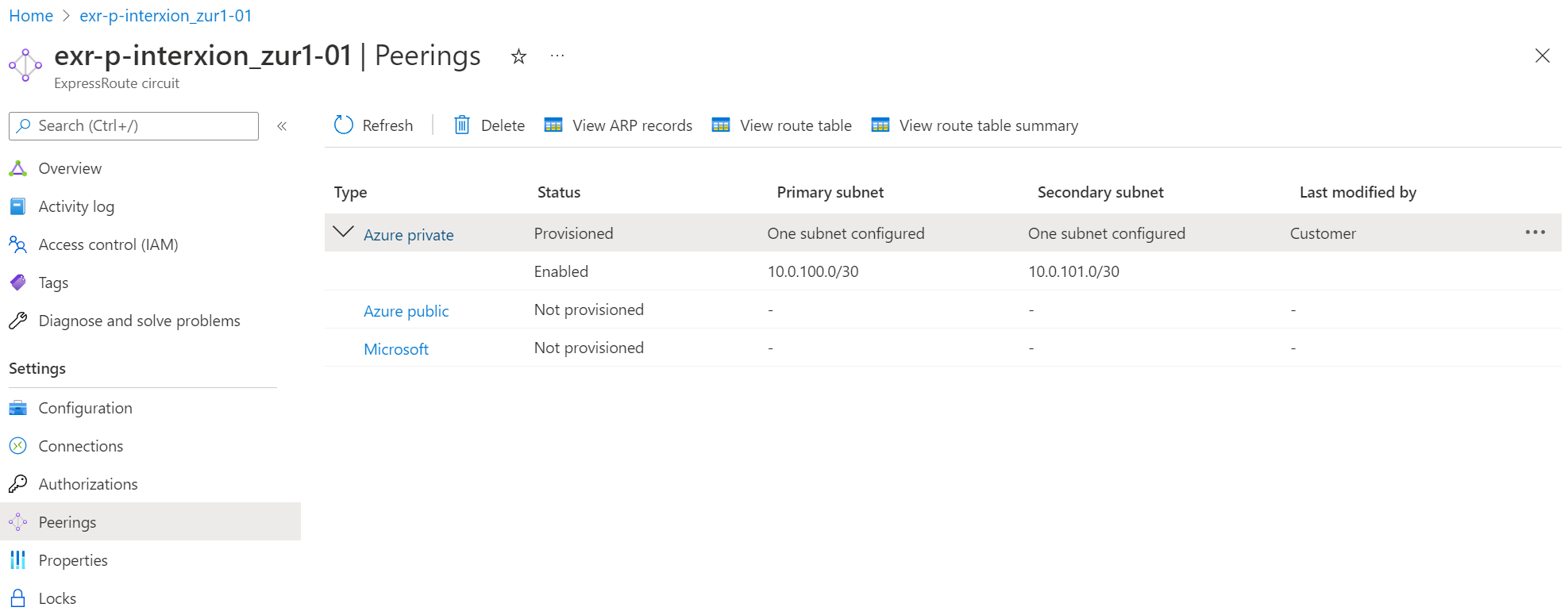Click the Properties bars icon
The width and height of the screenshot is (1568, 615).
(x=17, y=560)
